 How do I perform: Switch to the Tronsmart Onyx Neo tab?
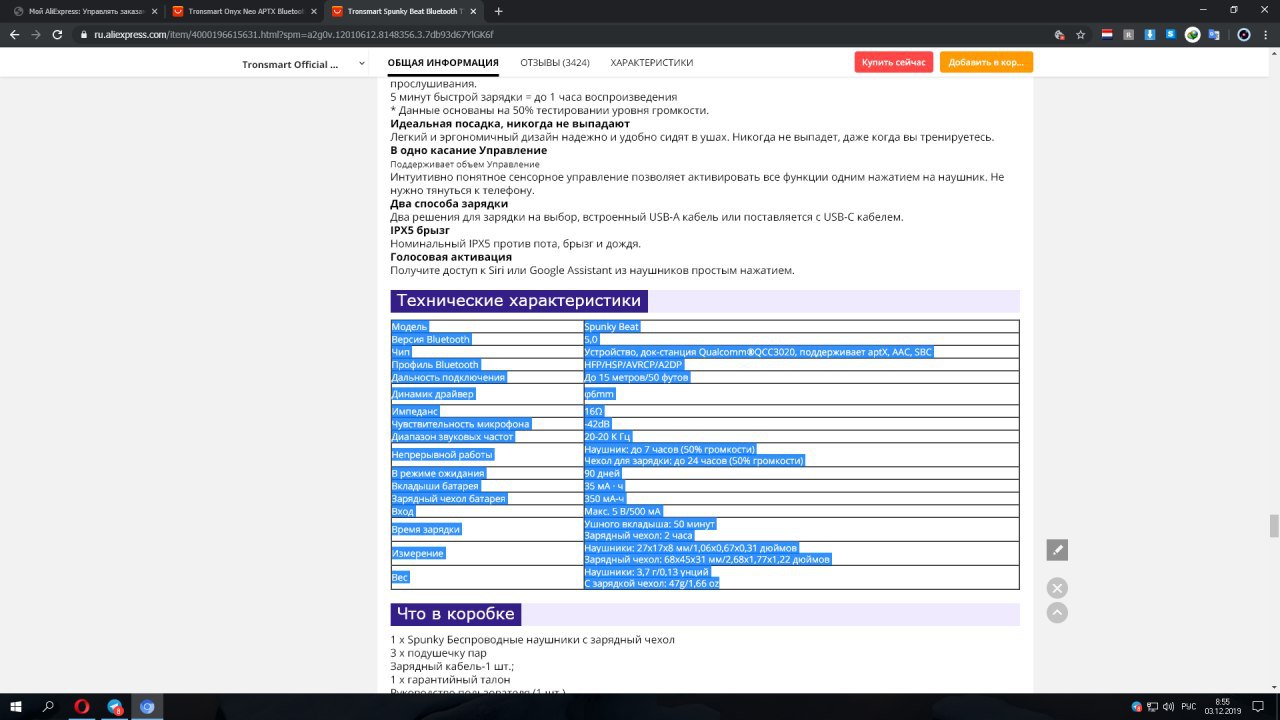[243, 11]
